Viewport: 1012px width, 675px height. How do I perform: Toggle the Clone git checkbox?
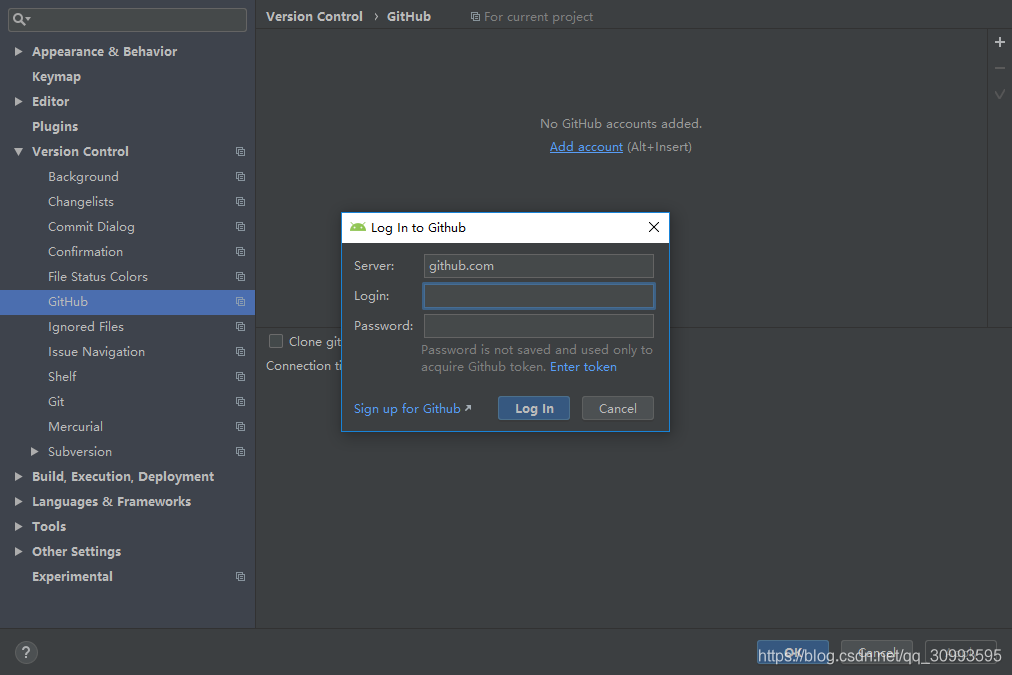point(276,341)
